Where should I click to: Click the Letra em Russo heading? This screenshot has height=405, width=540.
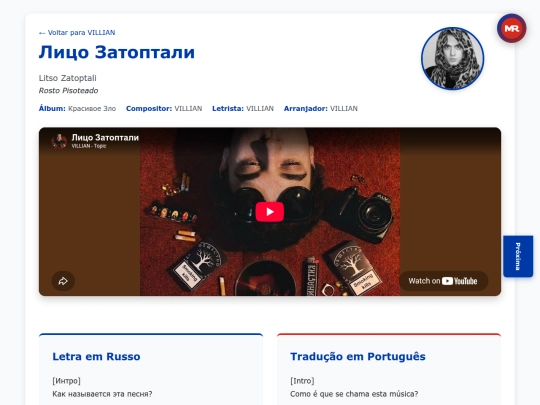click(x=96, y=356)
